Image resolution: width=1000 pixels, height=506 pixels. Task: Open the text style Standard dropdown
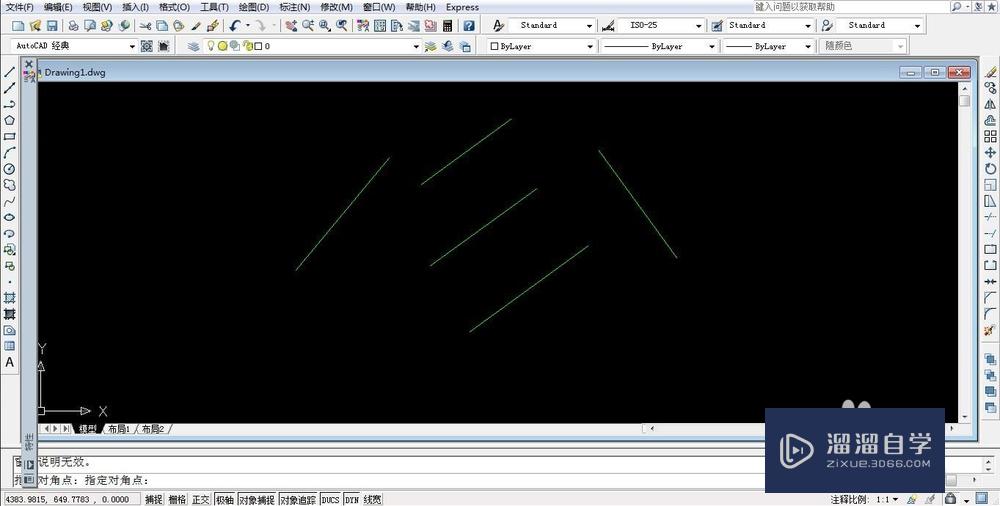pos(589,26)
